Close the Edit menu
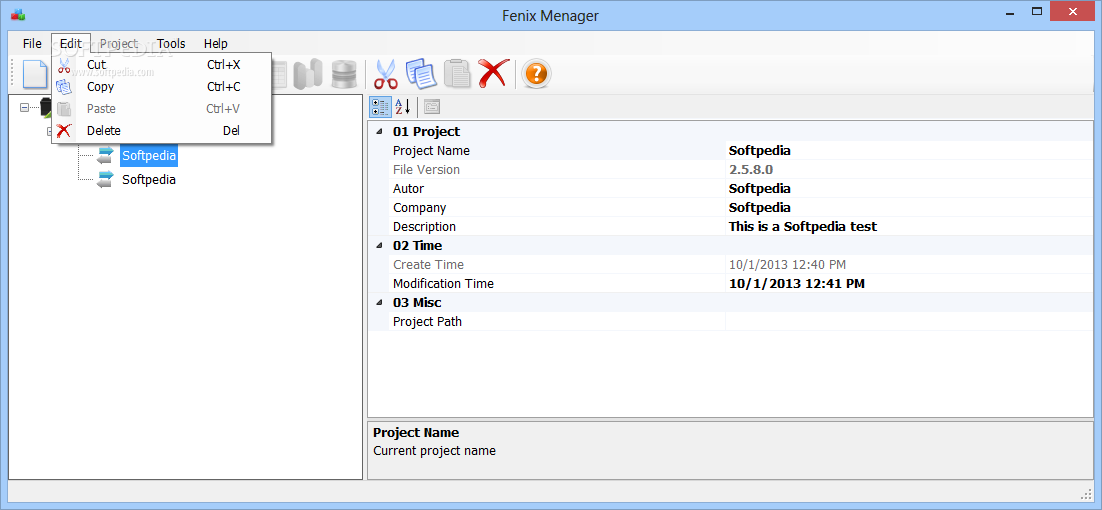 (71, 44)
